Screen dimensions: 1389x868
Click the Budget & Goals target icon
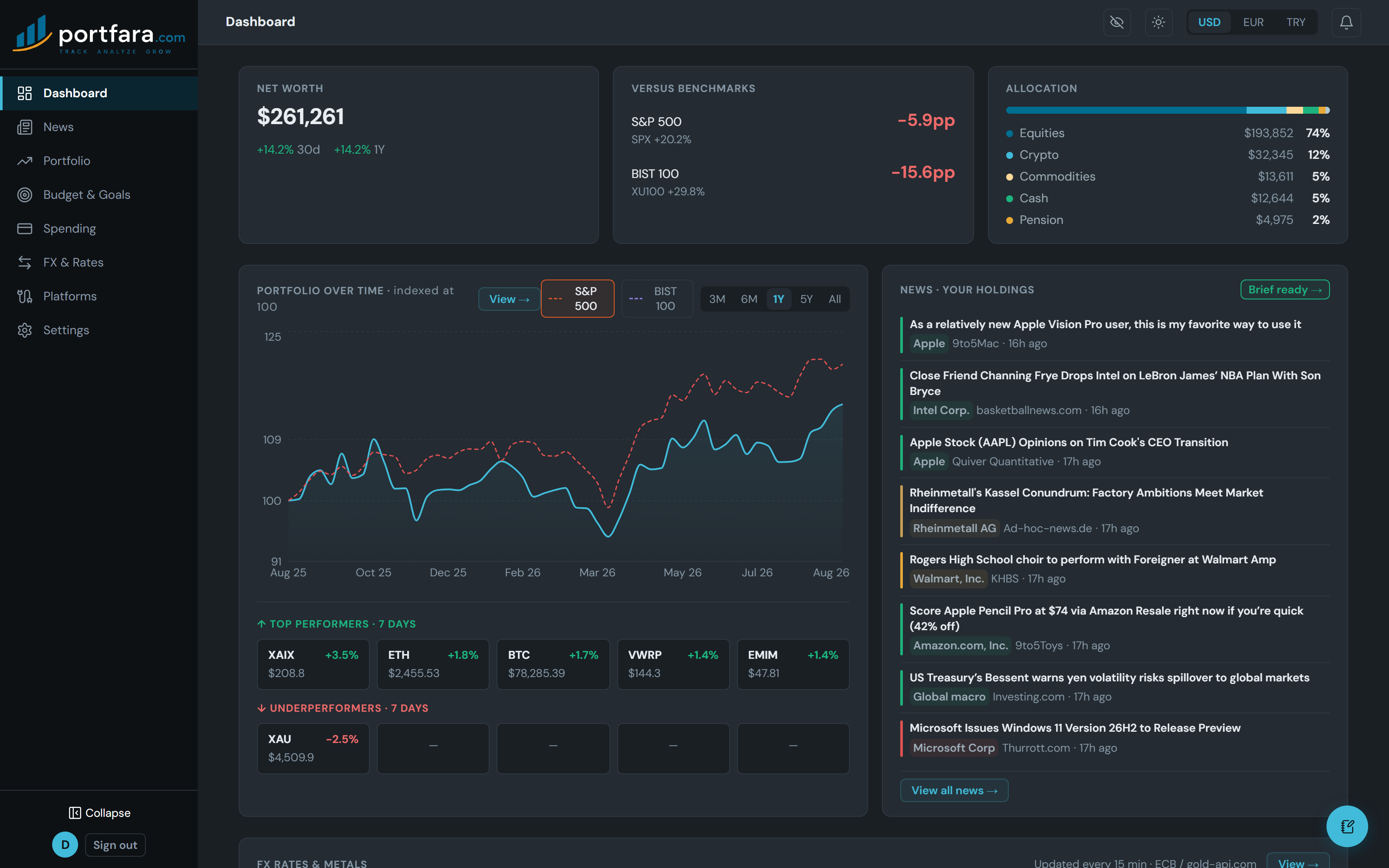25,194
